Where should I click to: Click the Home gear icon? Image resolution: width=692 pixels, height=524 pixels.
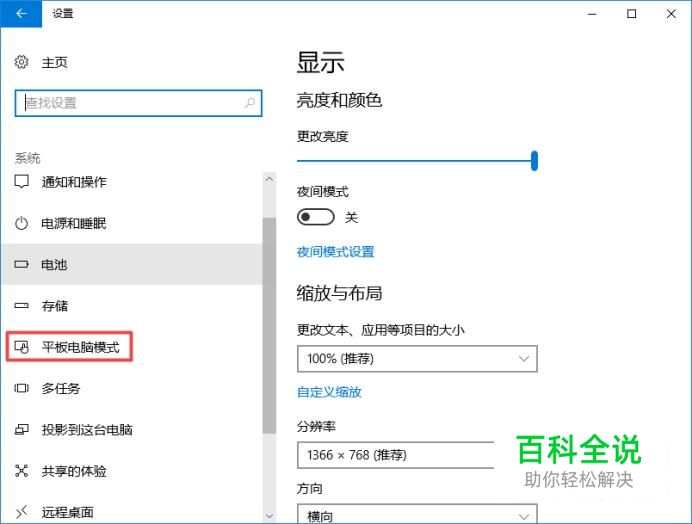21,62
